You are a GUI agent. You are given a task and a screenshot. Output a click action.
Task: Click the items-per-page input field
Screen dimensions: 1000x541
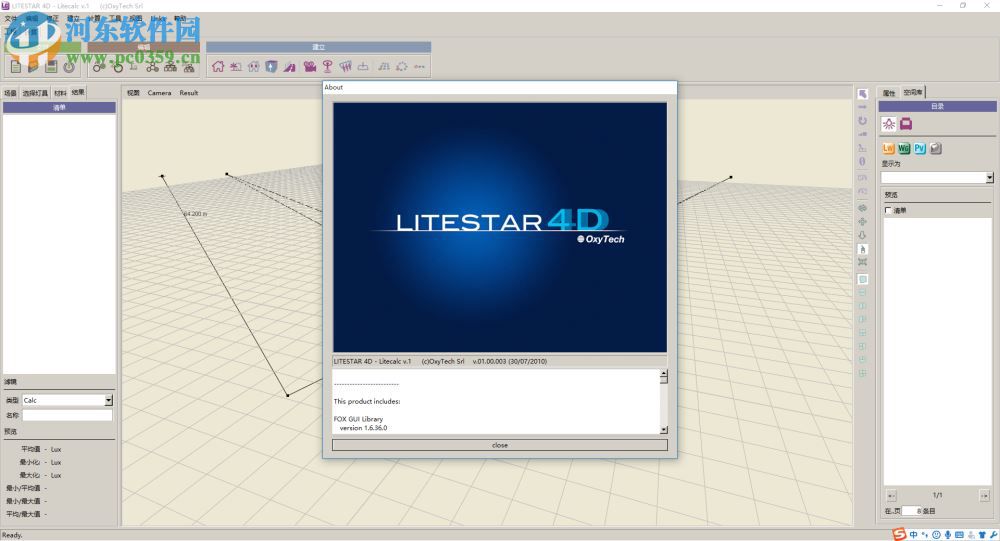coord(911,511)
